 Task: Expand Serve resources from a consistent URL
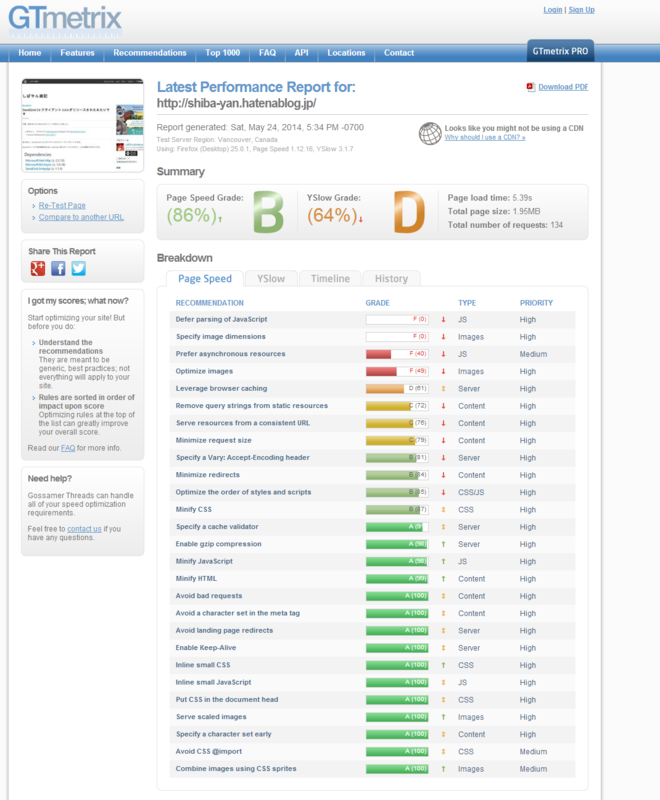coord(243,423)
